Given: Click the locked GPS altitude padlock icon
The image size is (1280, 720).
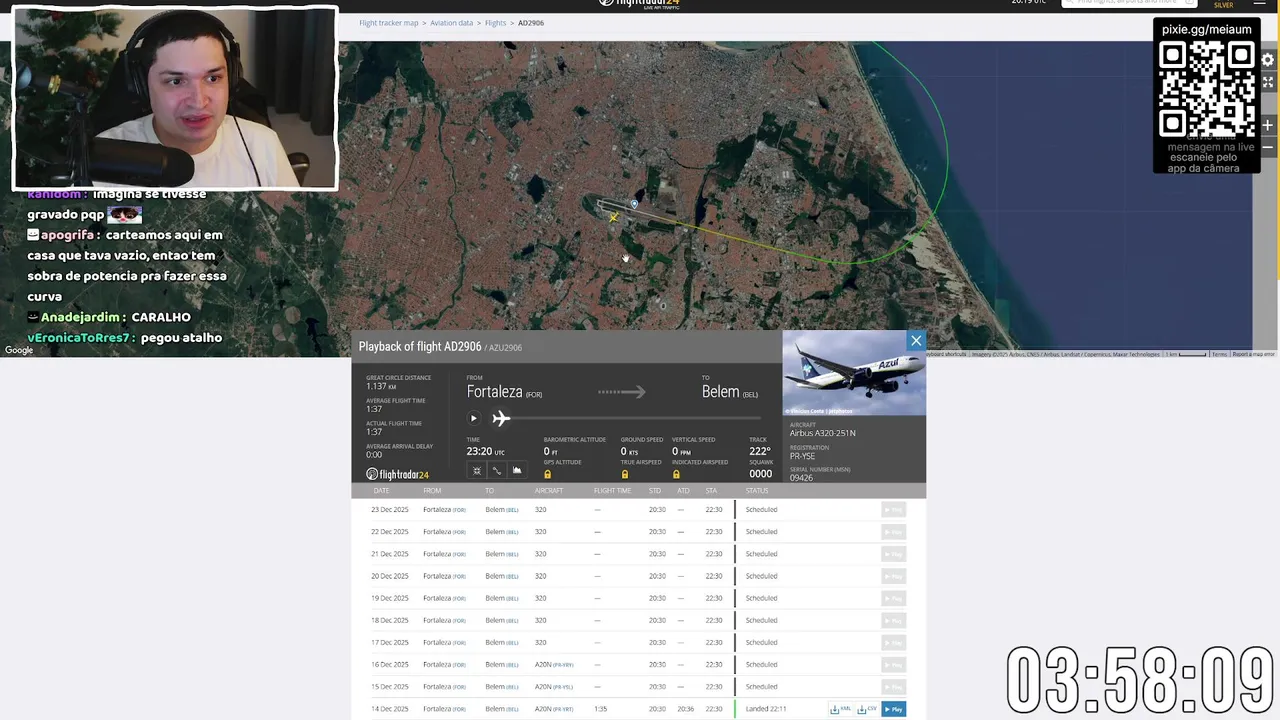Looking at the screenshot, I should click(547, 474).
